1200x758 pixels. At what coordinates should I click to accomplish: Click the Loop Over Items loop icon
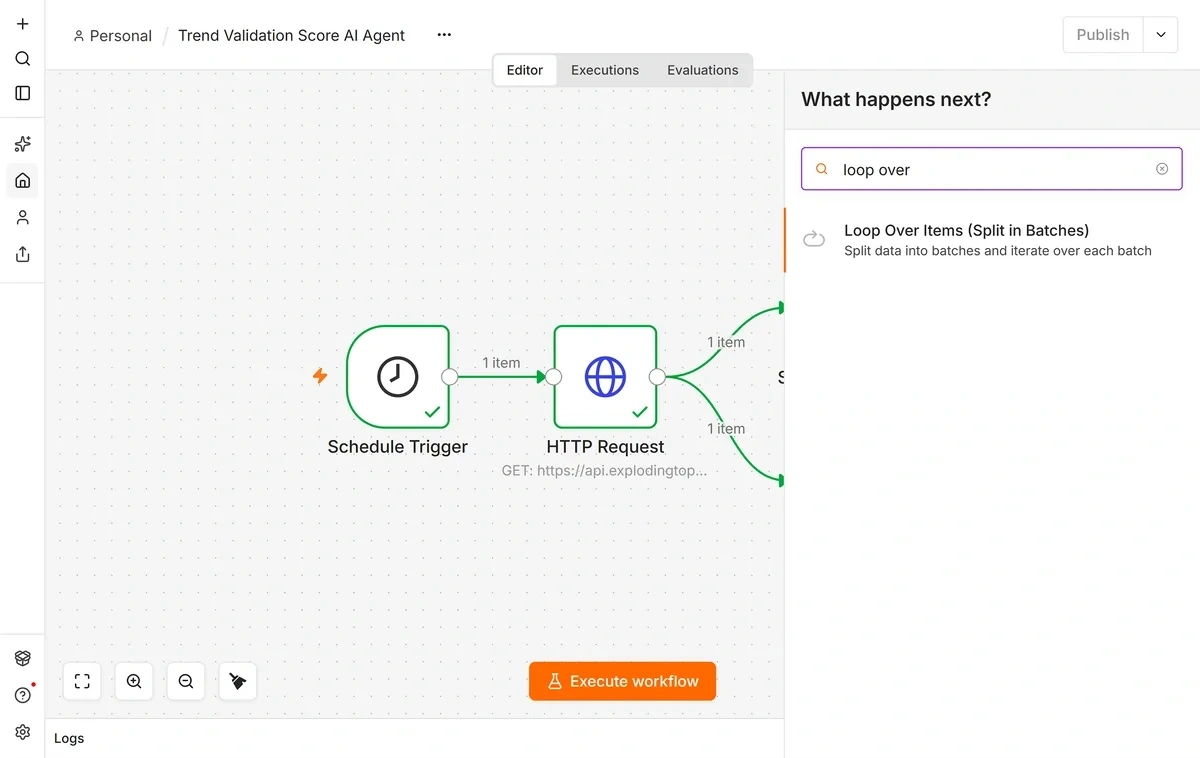814,239
